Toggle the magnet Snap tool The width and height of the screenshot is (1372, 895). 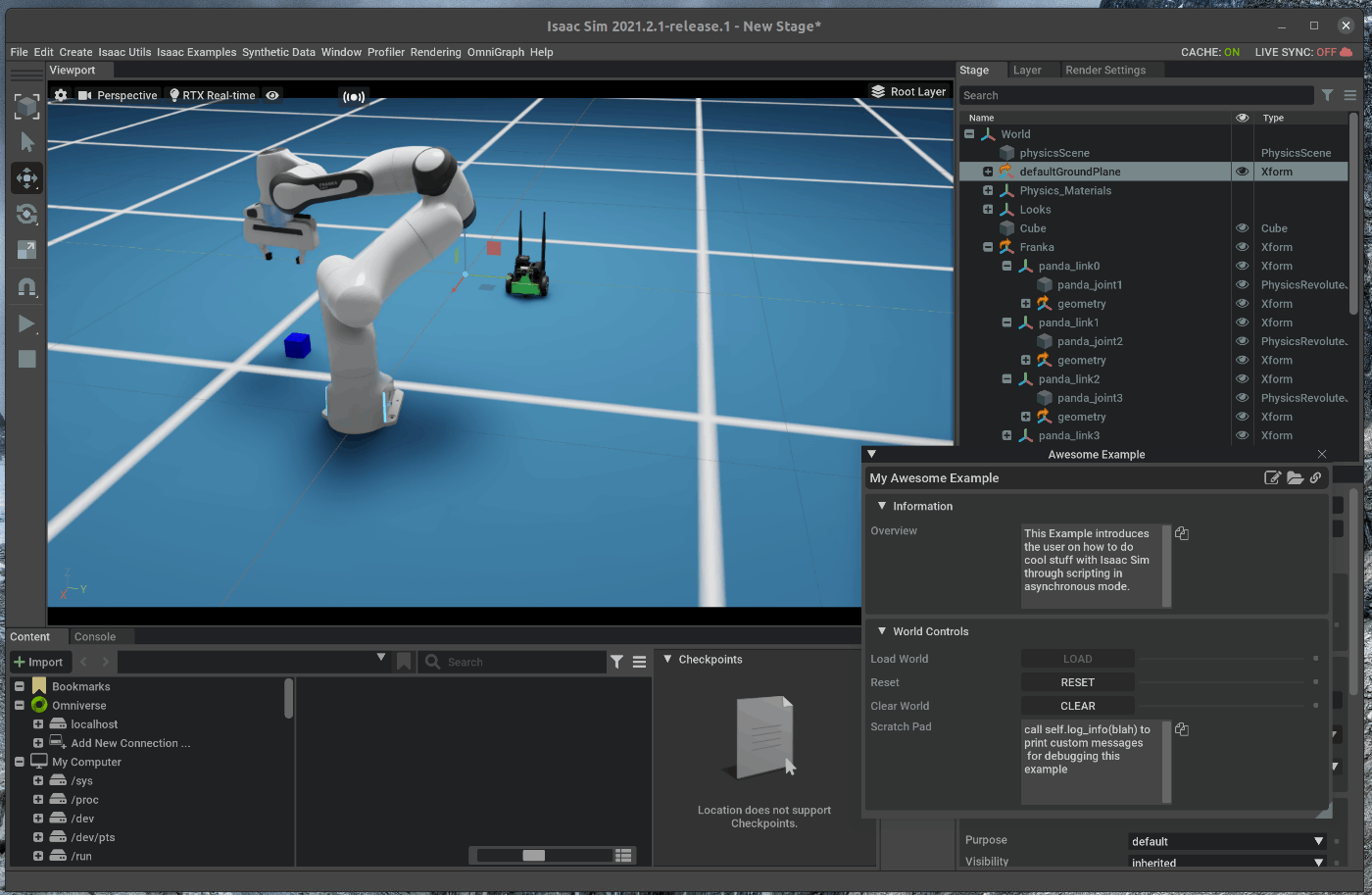(26, 287)
